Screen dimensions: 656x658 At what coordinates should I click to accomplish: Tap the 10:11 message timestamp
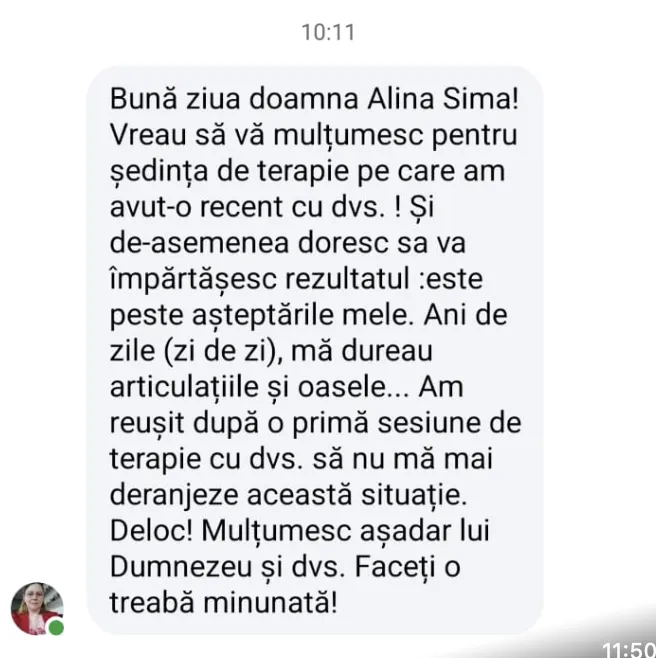coord(328,32)
